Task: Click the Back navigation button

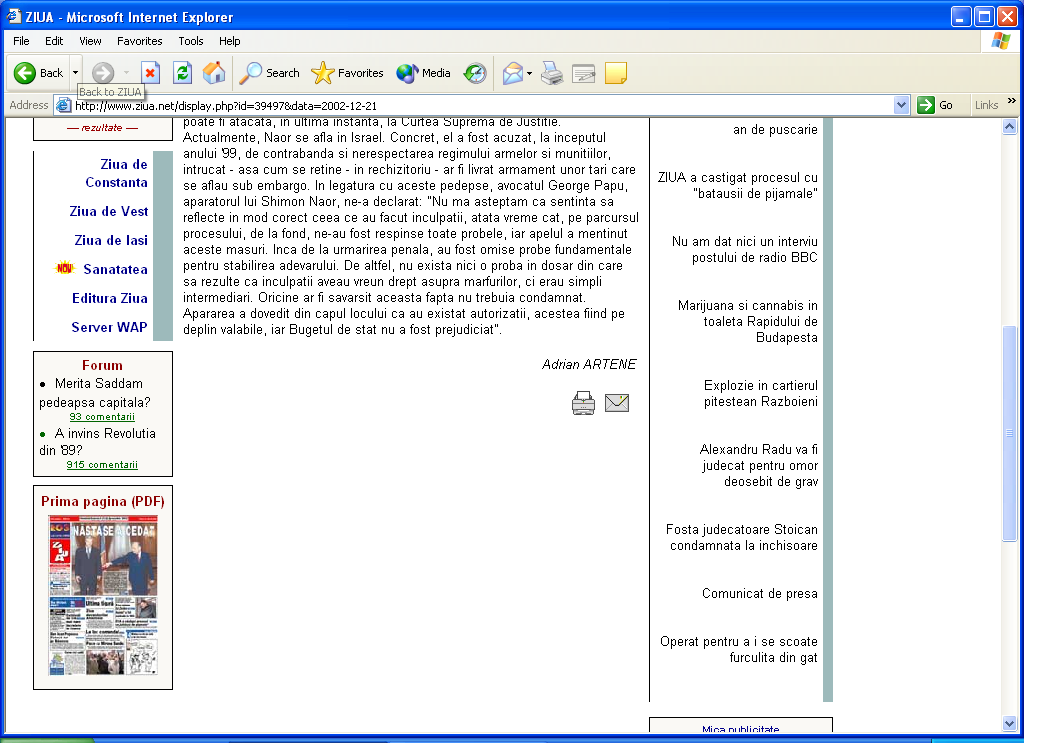Action: (39, 73)
